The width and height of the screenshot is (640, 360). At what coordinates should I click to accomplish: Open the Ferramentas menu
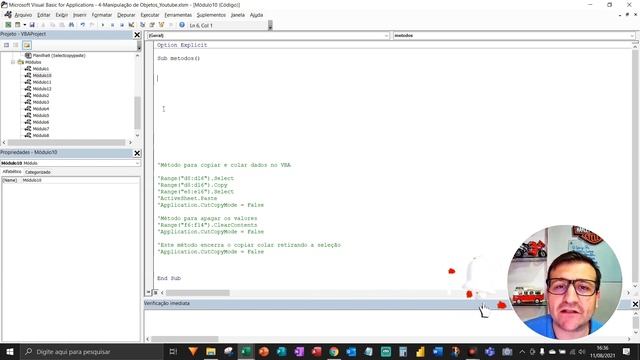click(x=178, y=15)
